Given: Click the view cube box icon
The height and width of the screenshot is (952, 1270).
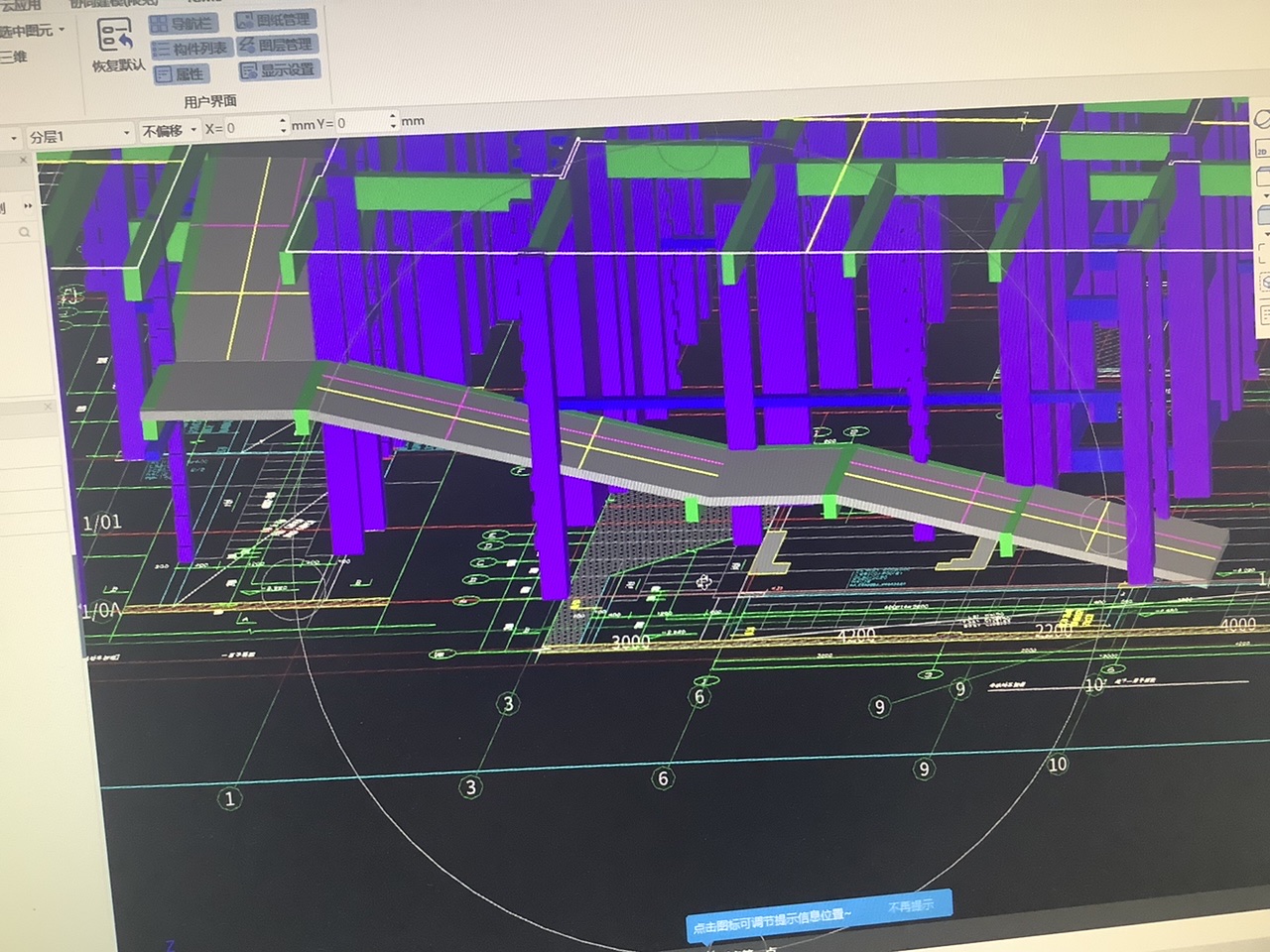Looking at the screenshot, I should tap(1263, 178).
